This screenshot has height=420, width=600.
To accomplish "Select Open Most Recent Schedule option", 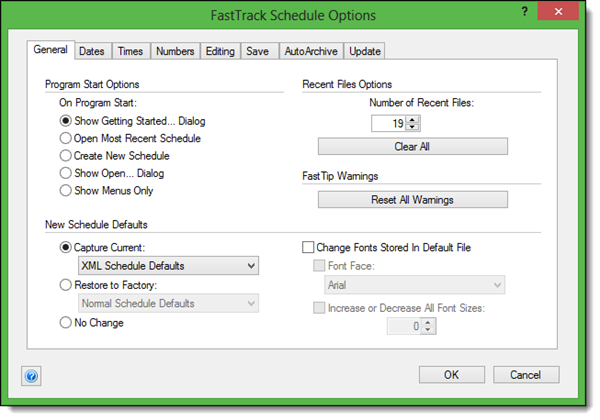I will tap(66, 138).
